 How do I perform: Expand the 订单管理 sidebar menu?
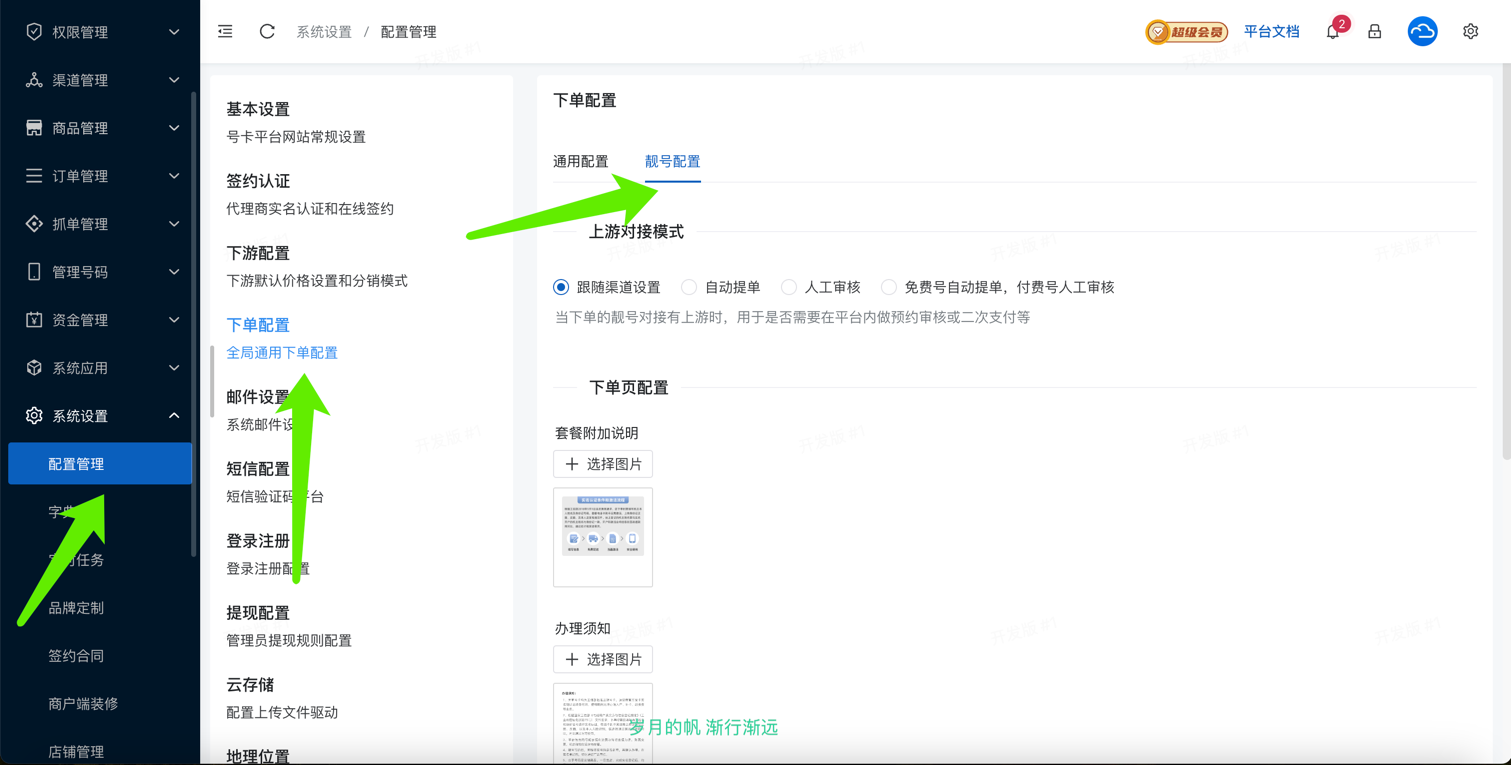coord(100,176)
